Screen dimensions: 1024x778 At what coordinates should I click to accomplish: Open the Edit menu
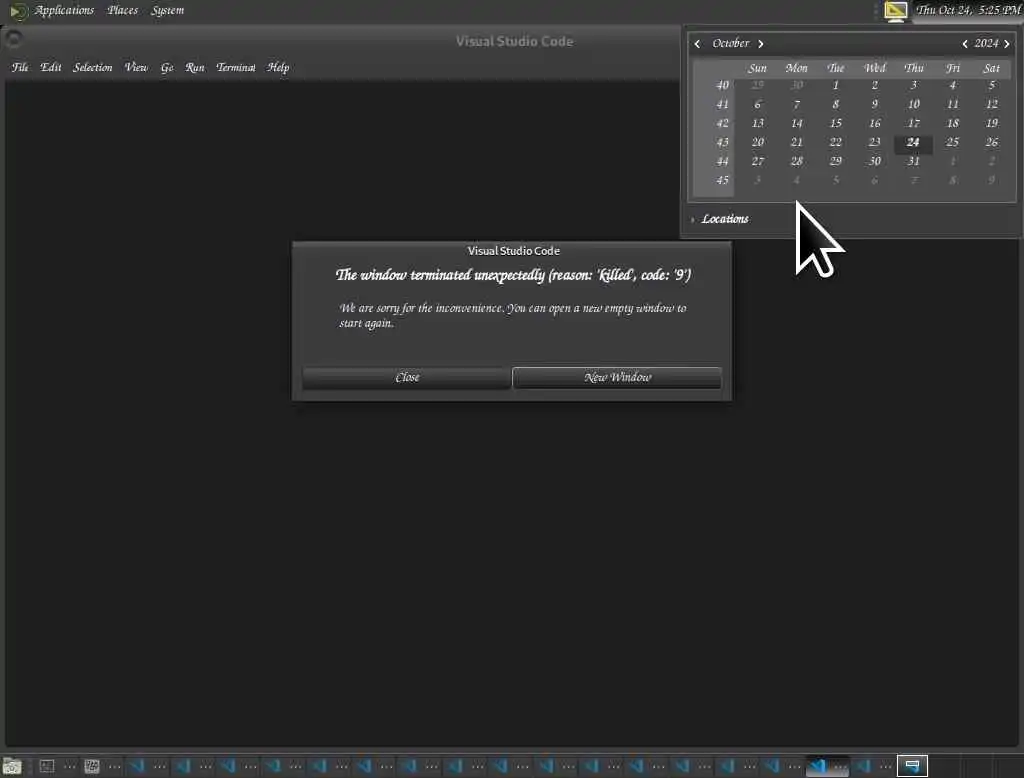coord(50,67)
